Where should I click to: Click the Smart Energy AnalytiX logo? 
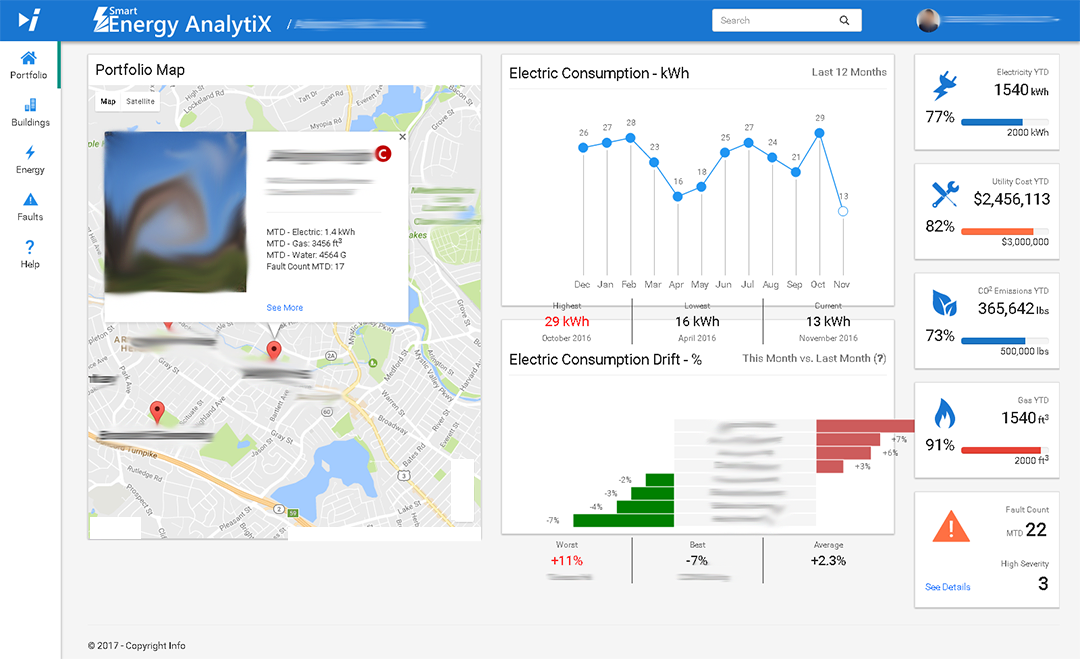click(182, 21)
